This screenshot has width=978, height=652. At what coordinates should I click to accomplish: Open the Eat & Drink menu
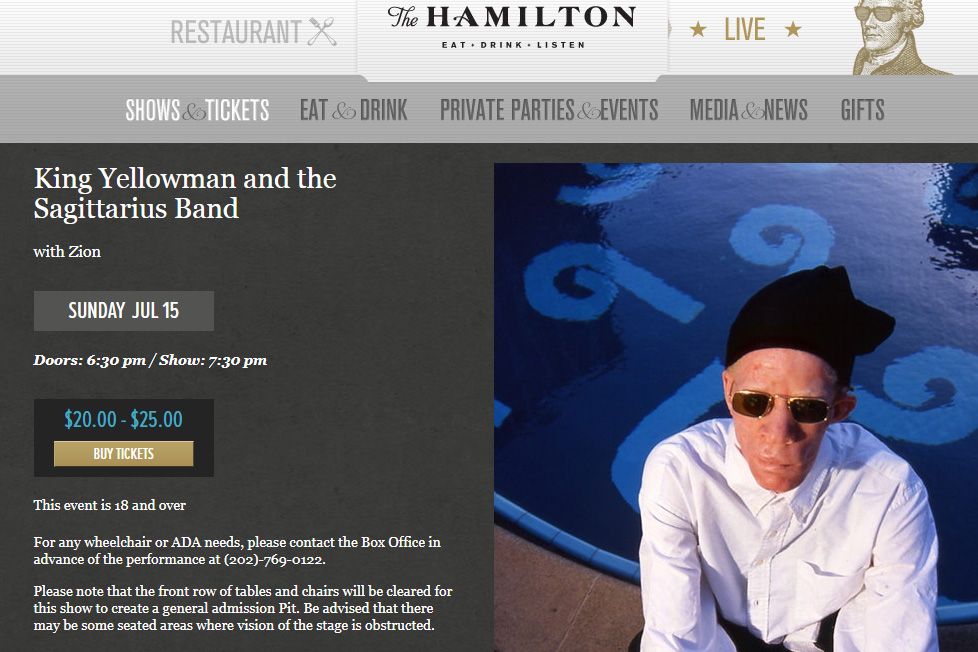(354, 110)
